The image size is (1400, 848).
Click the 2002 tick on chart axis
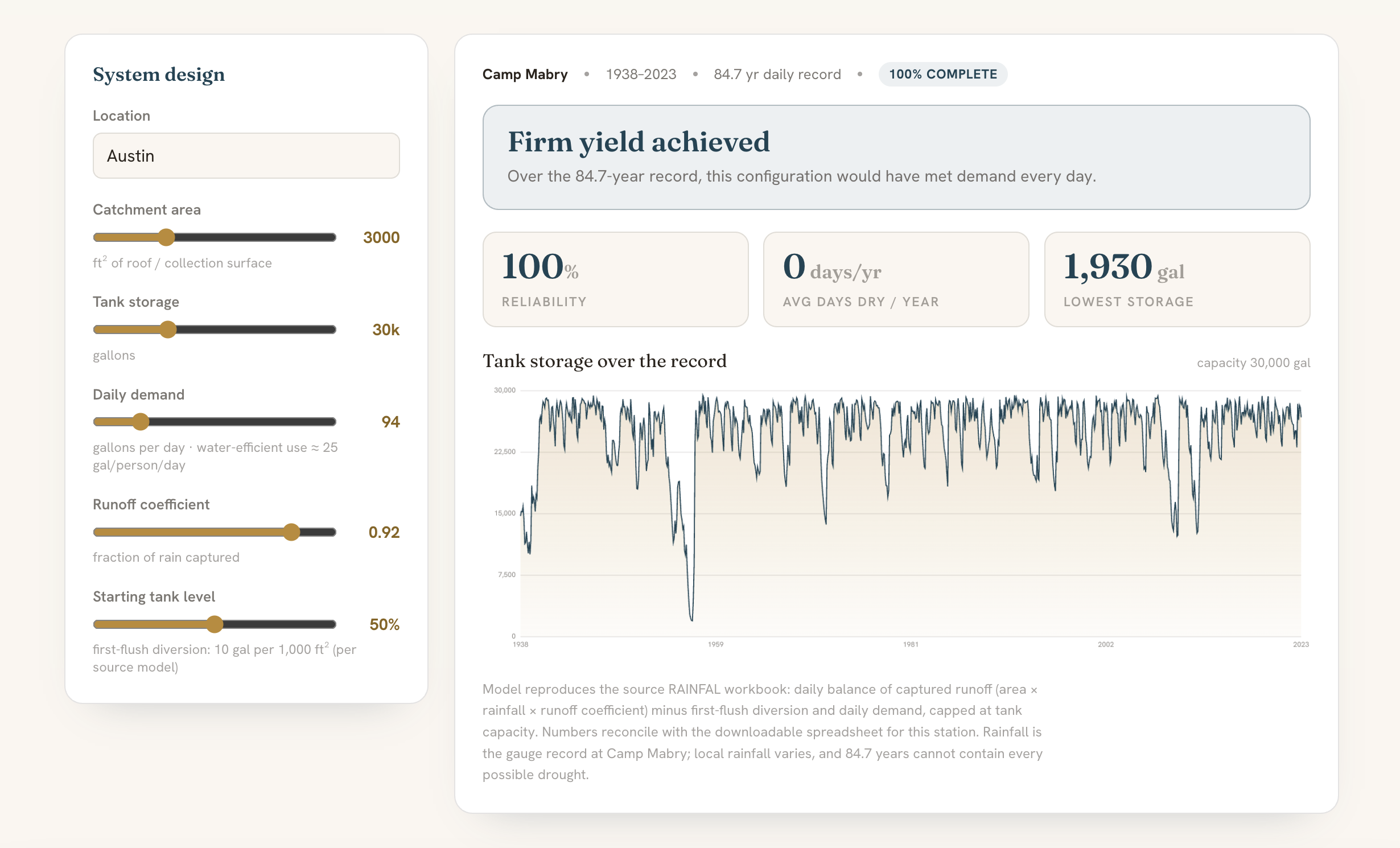click(1105, 644)
